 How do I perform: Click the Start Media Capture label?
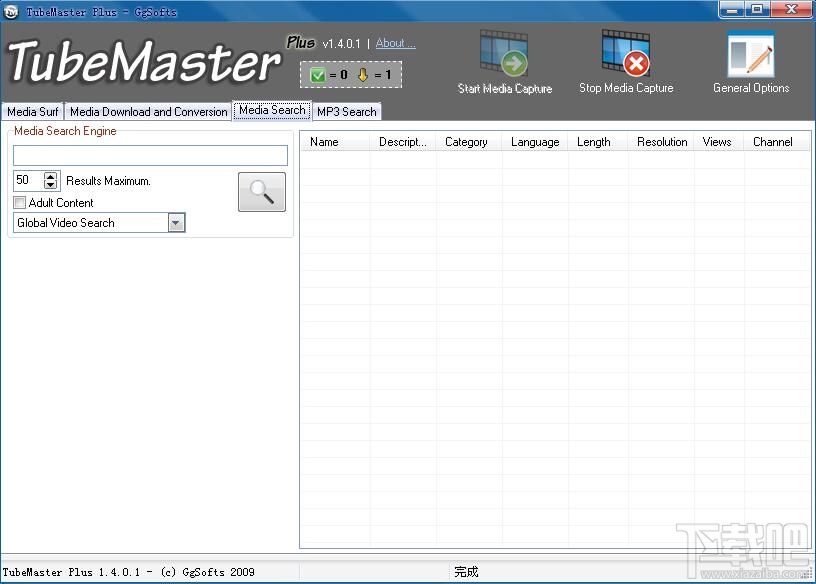(x=505, y=88)
